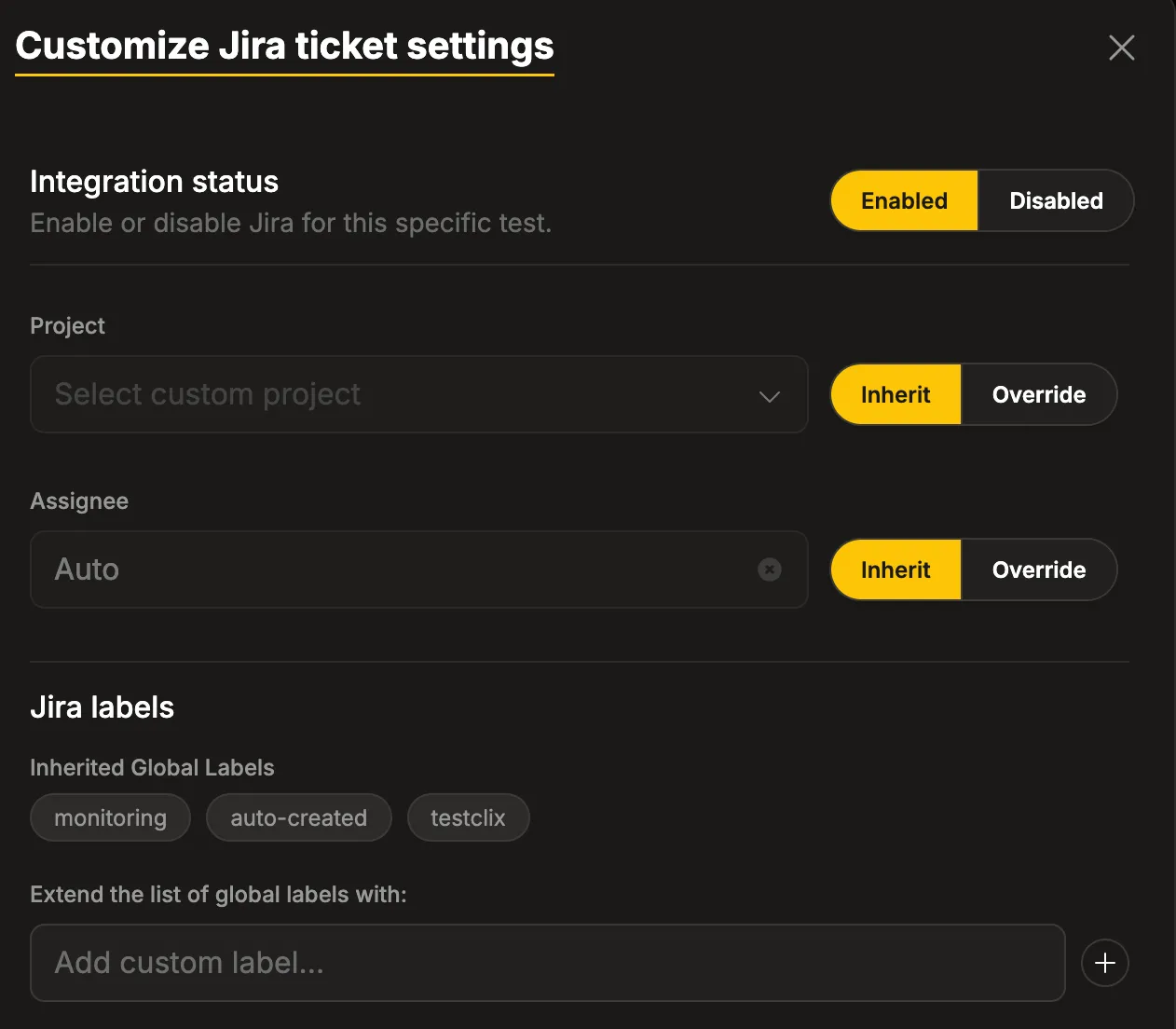The width and height of the screenshot is (1176, 1029).
Task: Set integration status to Disabled
Action: (1056, 200)
